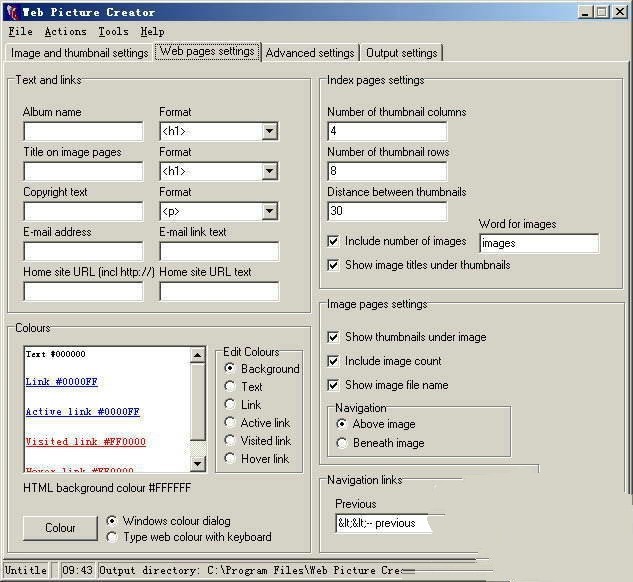Select Text in Edit Colours
The height and width of the screenshot is (582, 633).
coord(230,386)
